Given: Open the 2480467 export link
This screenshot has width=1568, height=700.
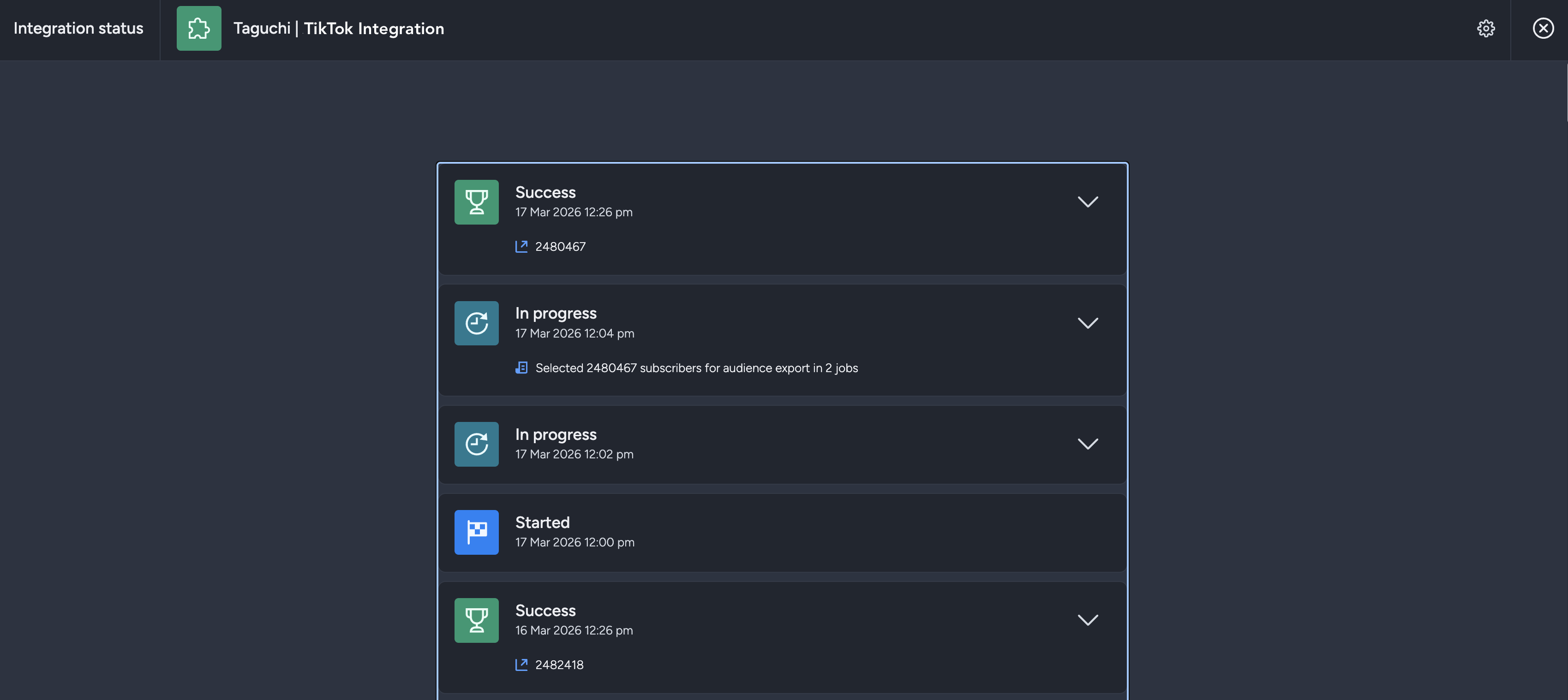Looking at the screenshot, I should pos(560,246).
